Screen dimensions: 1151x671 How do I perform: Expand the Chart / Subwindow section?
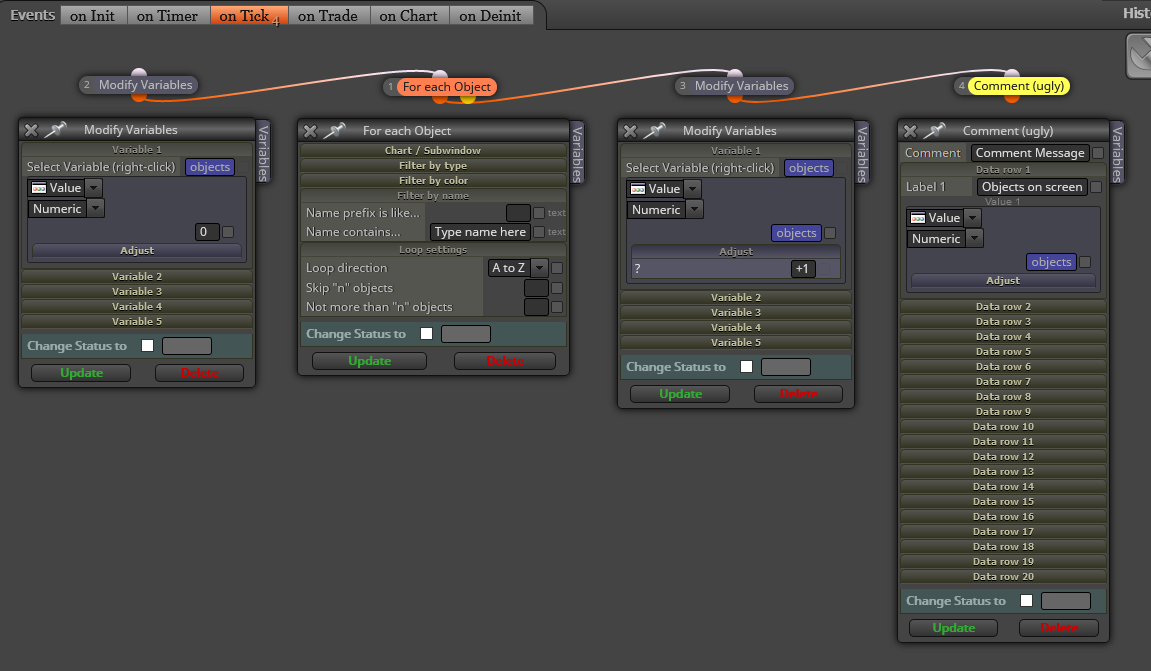click(x=433, y=150)
